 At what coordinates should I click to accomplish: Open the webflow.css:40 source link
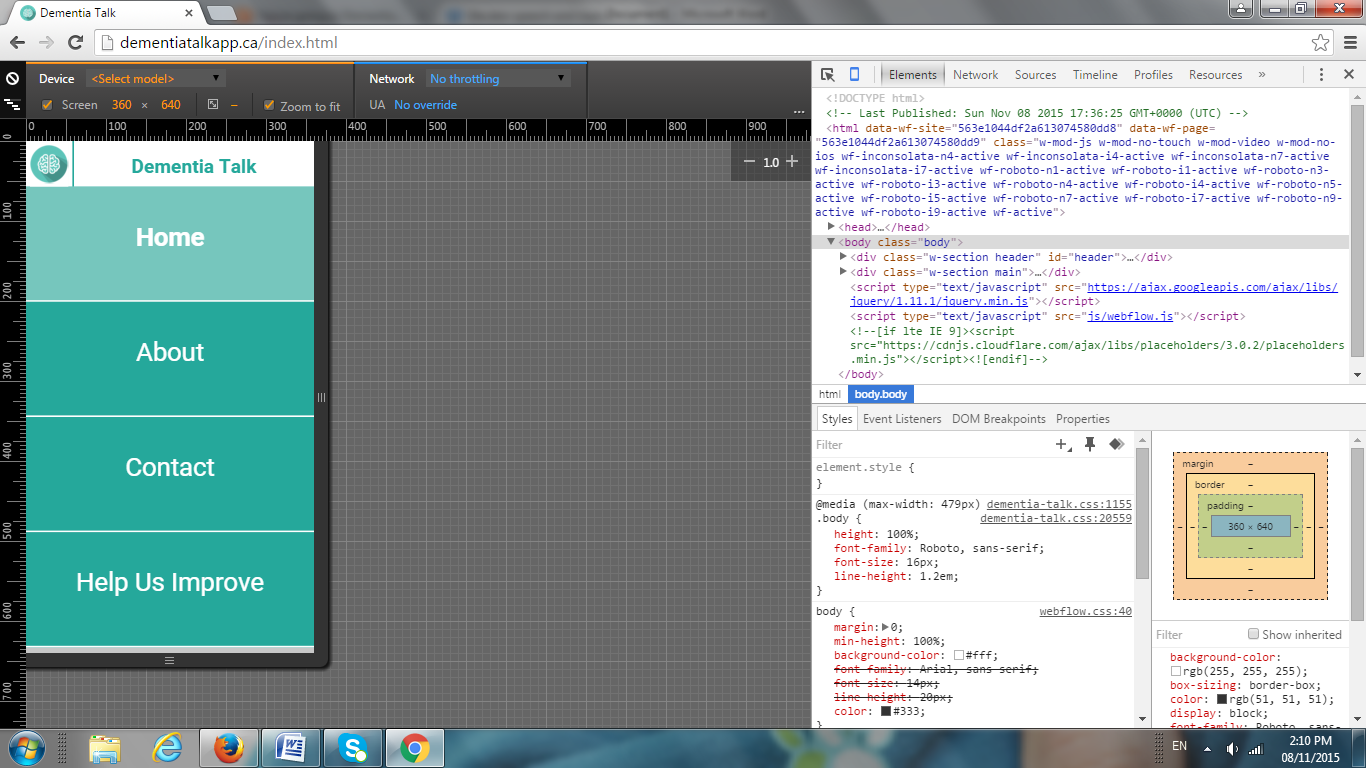pyautogui.click(x=1085, y=612)
